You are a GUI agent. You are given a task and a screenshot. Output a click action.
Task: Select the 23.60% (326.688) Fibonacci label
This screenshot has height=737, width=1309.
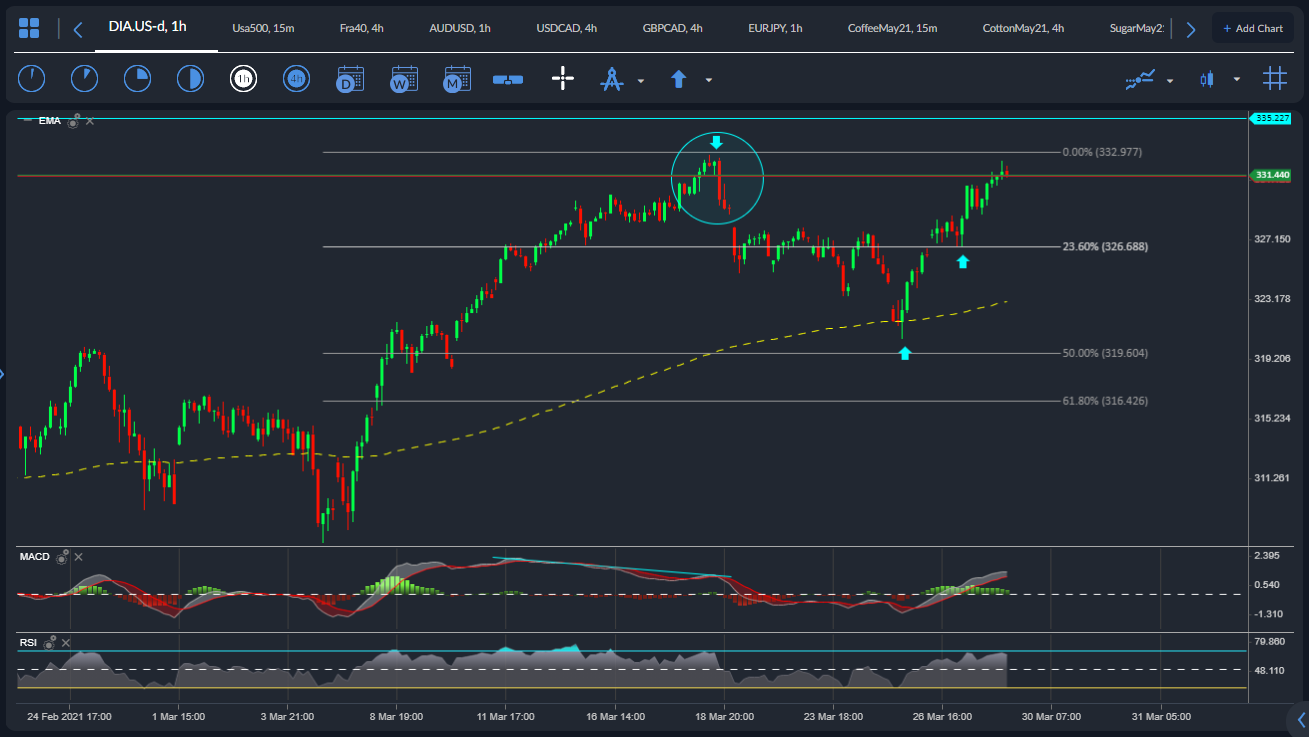1104,246
